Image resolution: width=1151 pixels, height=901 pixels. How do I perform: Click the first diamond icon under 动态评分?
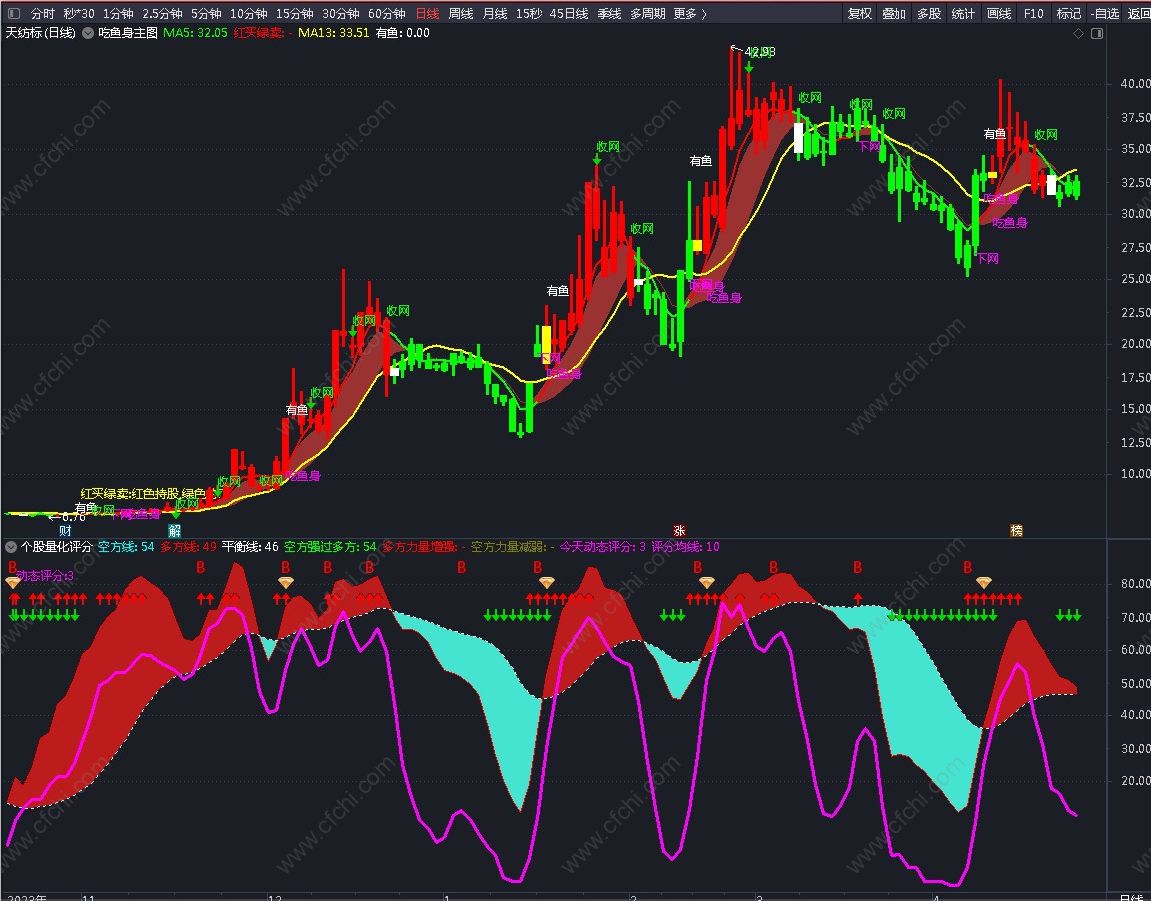(x=13, y=583)
